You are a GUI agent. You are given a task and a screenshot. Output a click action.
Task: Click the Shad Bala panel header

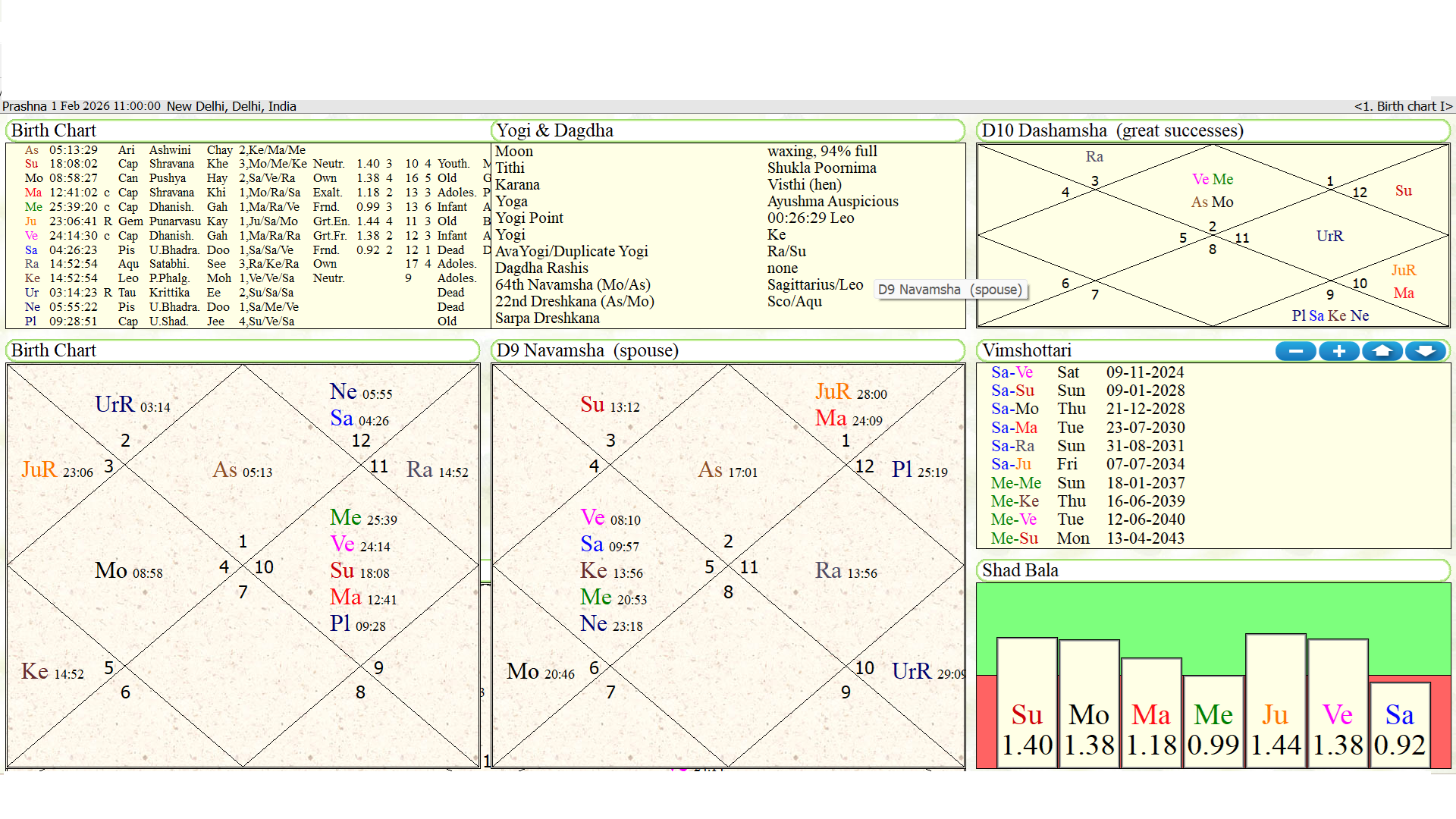tap(1019, 570)
